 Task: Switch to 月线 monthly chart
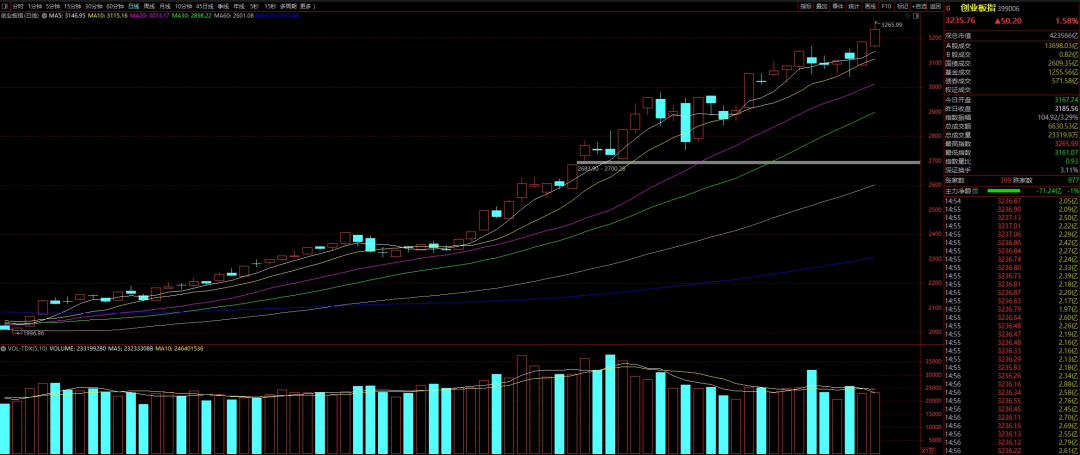[x=165, y=6]
